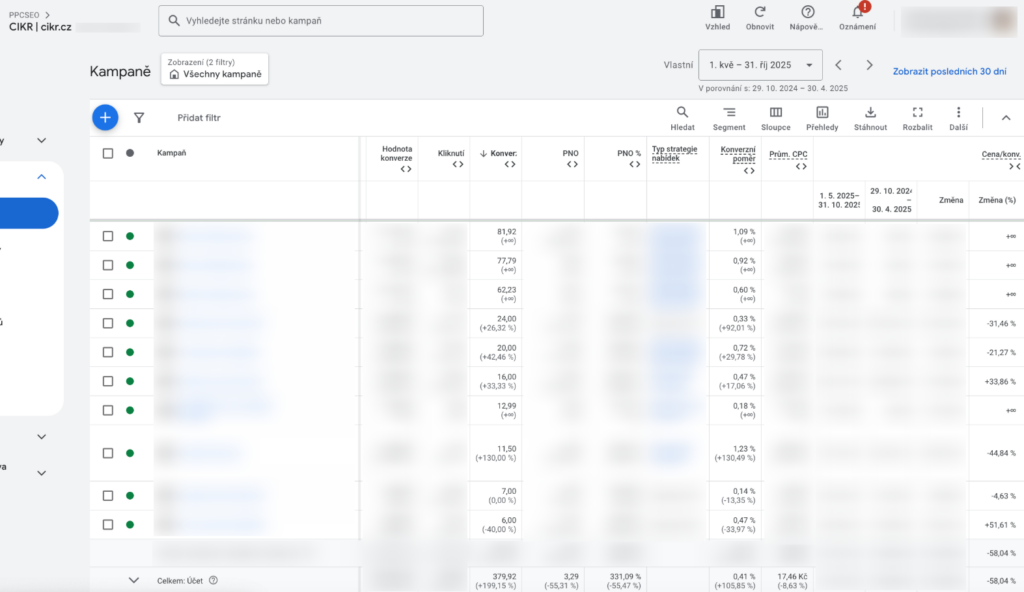
Task: Click PPCSEO breadcrumb link
Action: click(24, 14)
